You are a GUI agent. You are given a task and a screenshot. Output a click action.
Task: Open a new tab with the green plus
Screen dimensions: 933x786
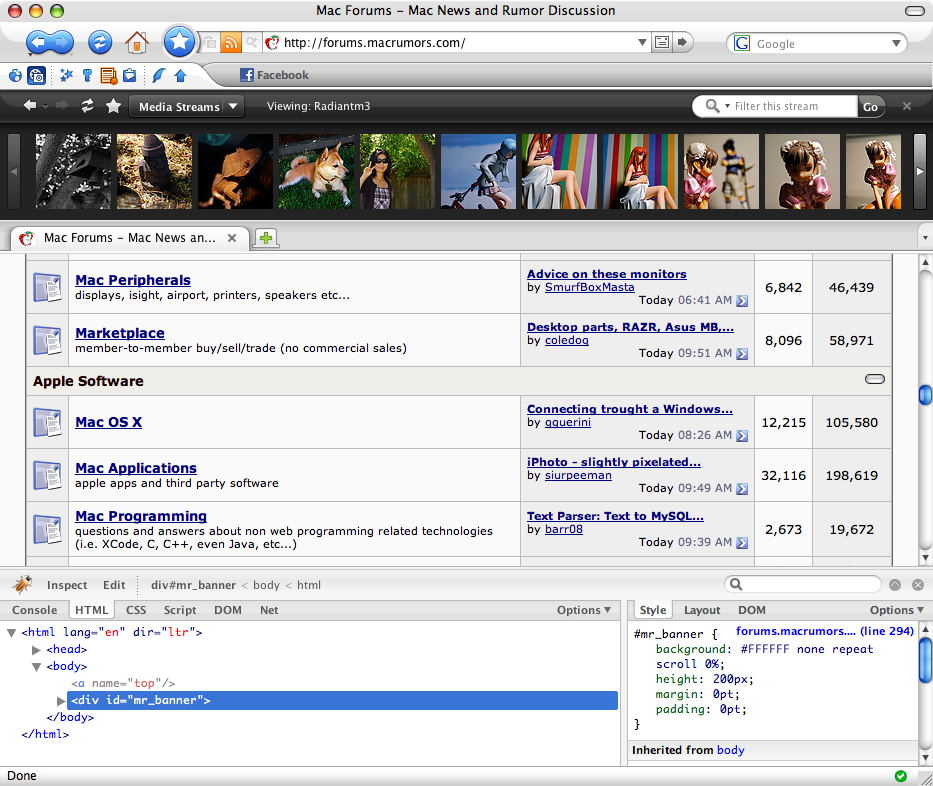265,238
